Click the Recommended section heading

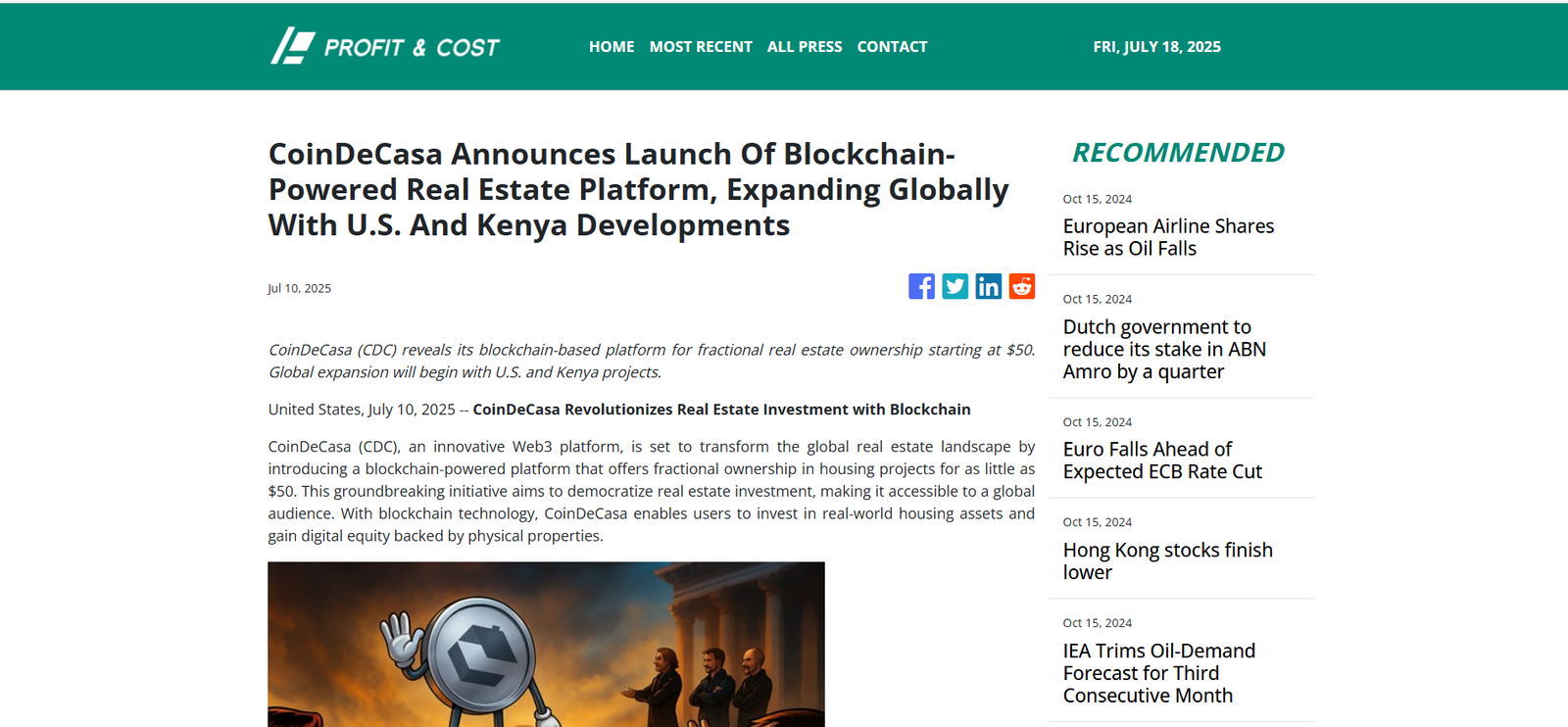coord(1177,153)
